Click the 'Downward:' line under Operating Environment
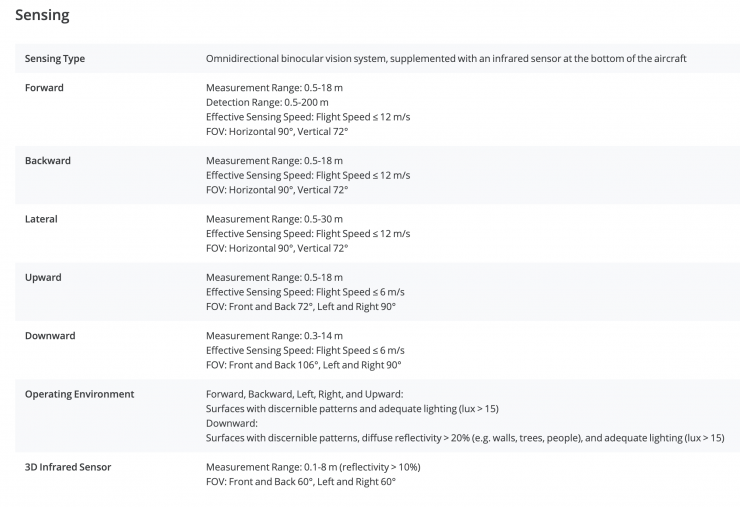 click(x=231, y=423)
